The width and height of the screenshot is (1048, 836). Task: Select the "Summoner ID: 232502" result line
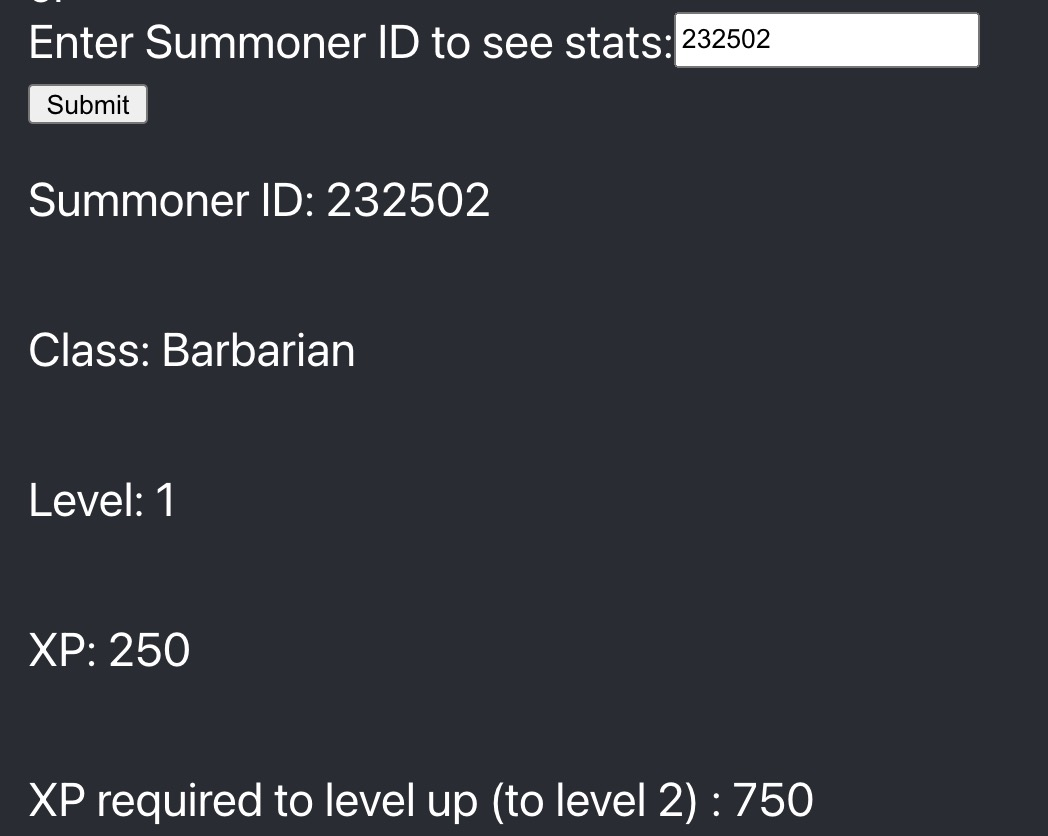[259, 200]
